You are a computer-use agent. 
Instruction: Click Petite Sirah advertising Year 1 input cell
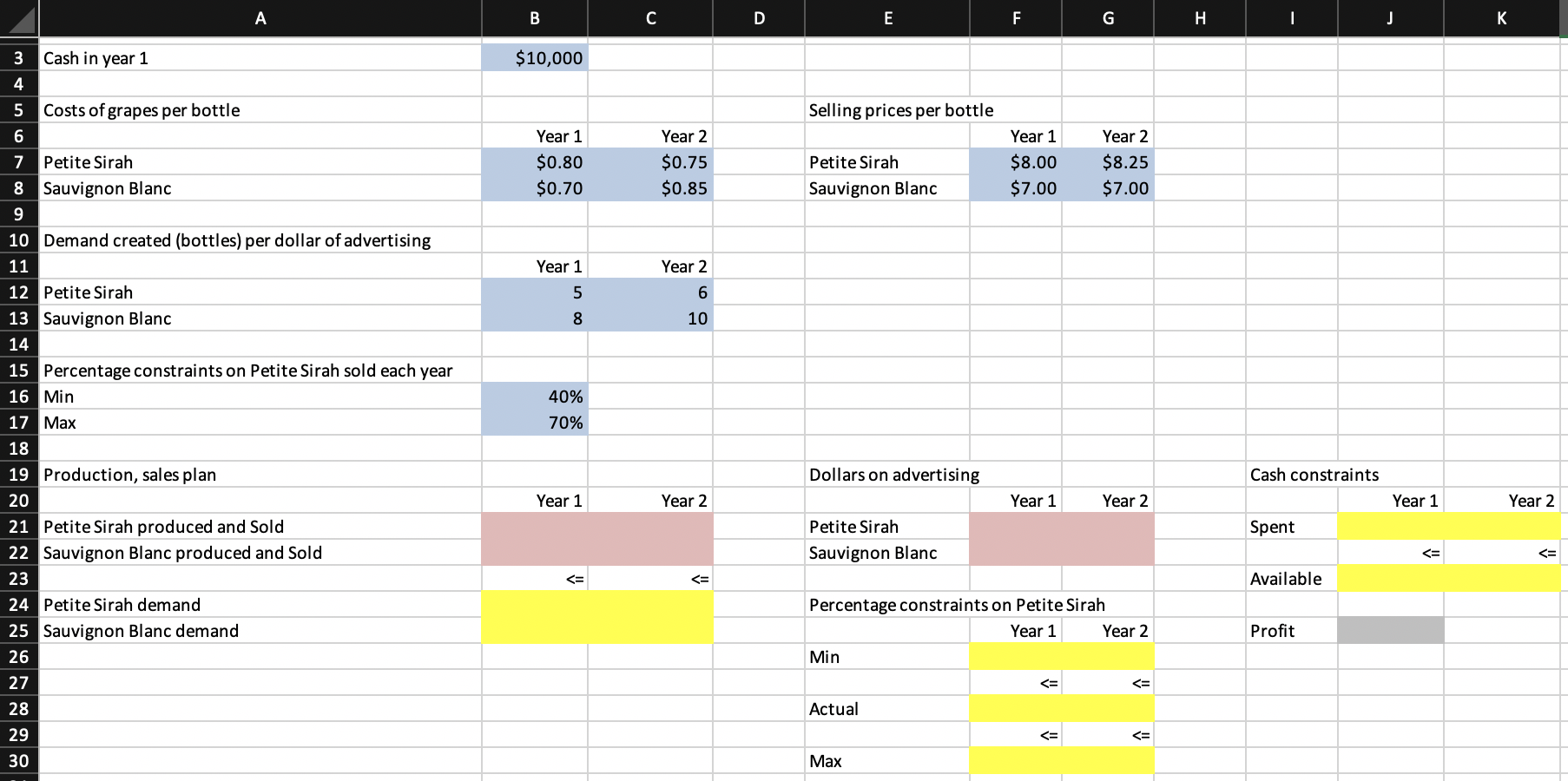click(x=1016, y=527)
